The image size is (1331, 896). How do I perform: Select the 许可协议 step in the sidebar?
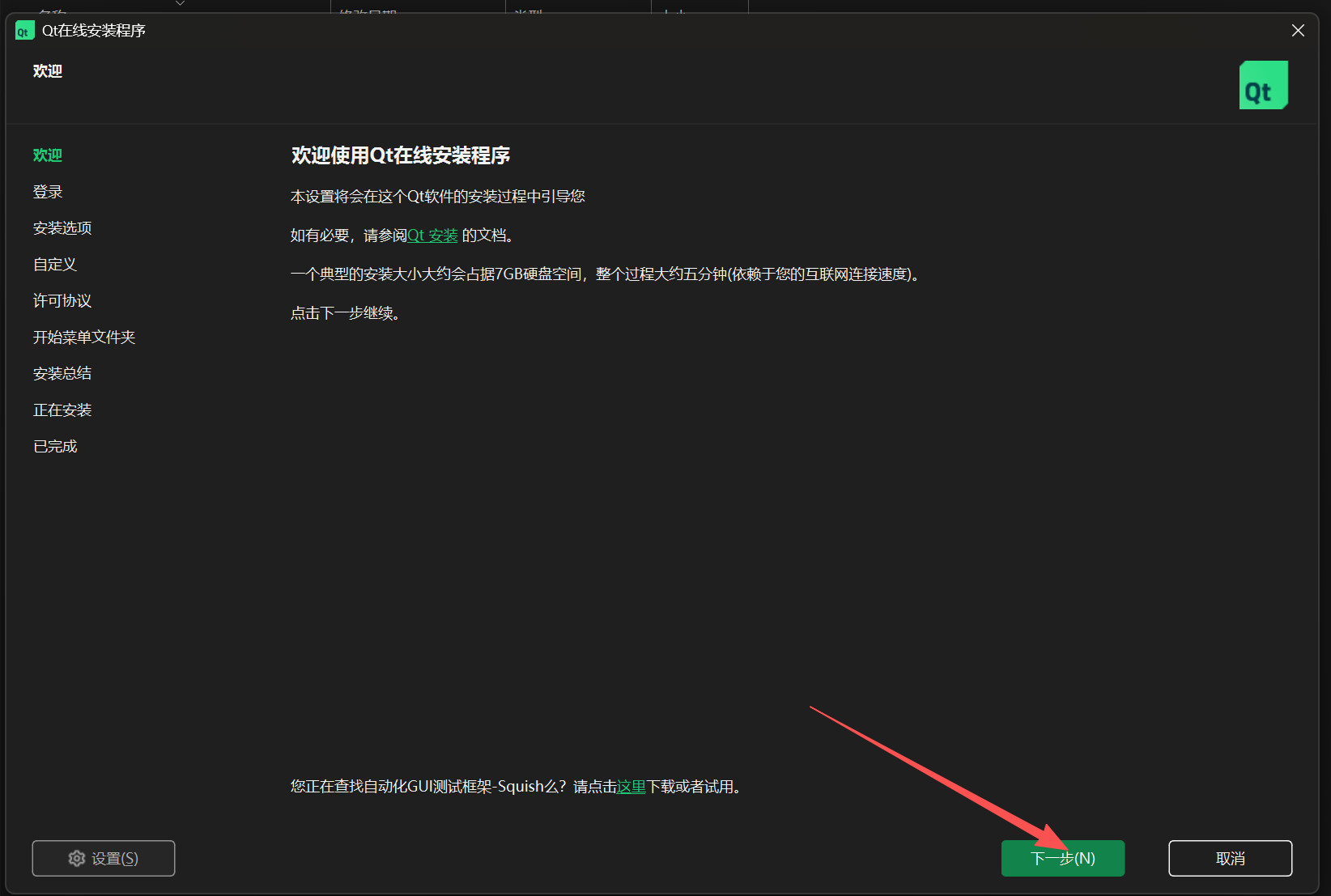point(62,300)
